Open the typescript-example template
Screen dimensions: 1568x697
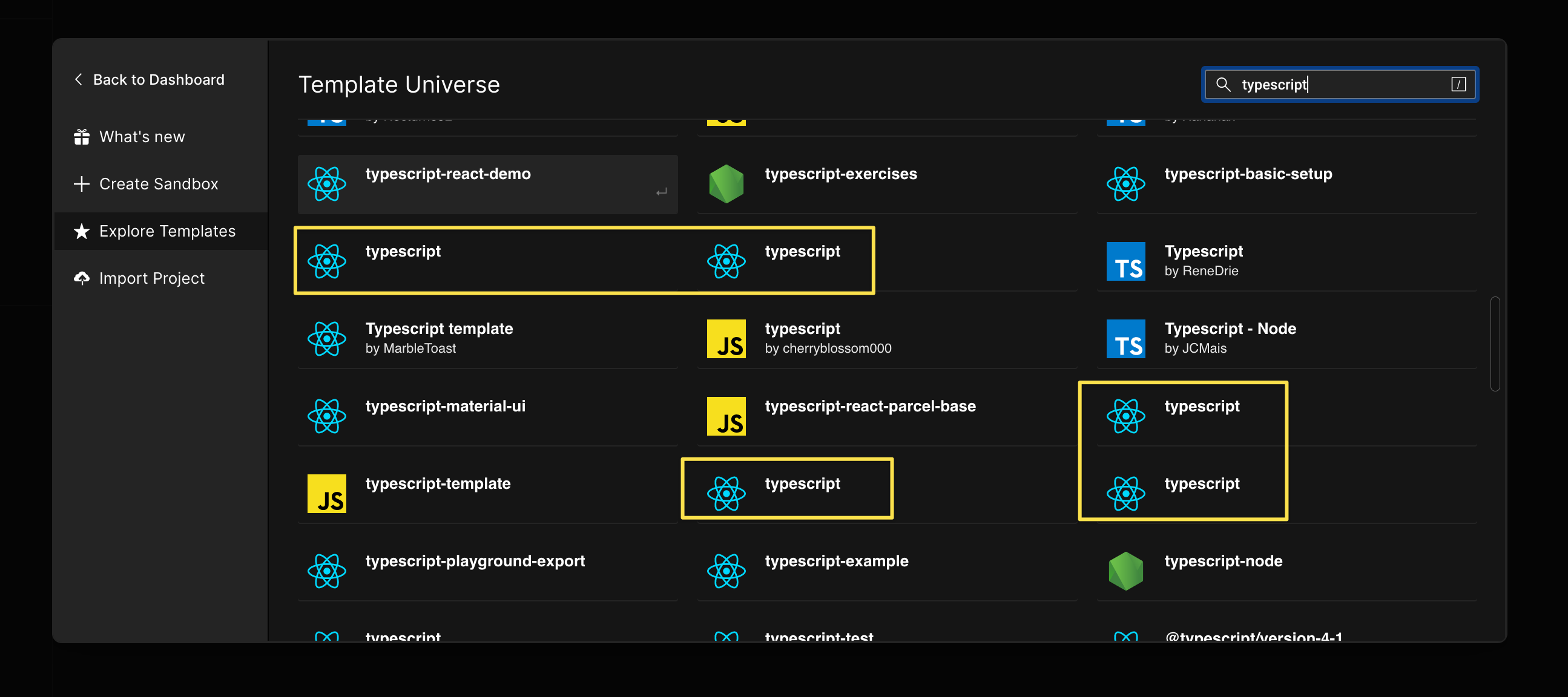click(887, 571)
